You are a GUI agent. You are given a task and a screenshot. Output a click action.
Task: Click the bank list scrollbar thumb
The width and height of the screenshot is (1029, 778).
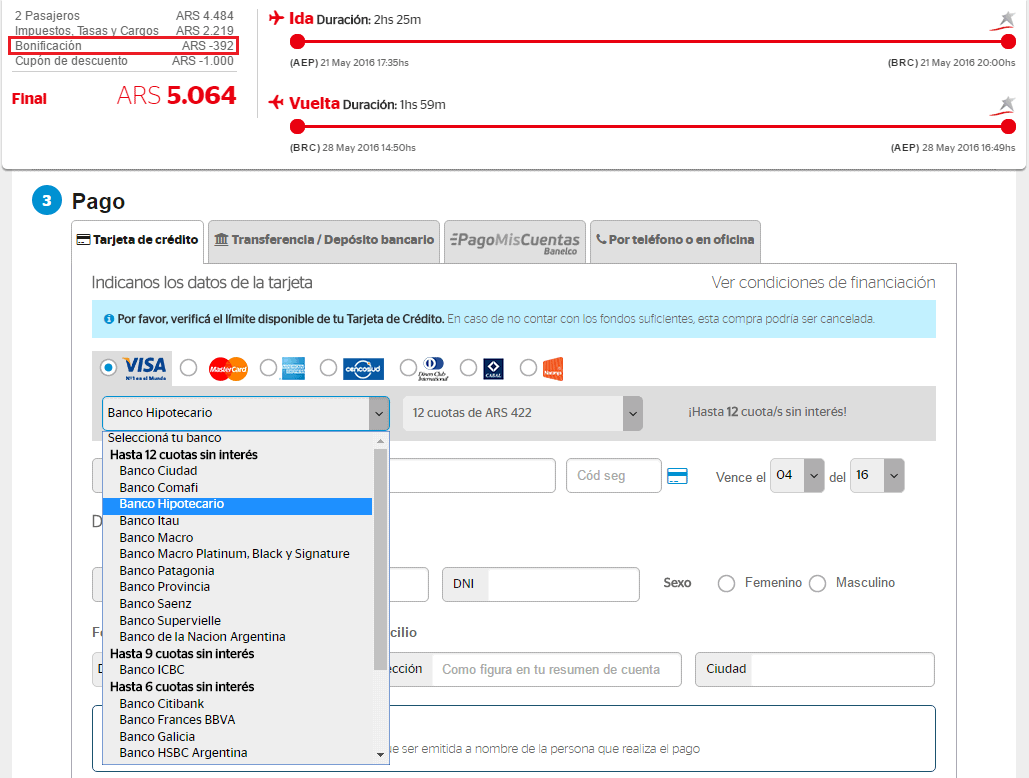tap(380, 560)
